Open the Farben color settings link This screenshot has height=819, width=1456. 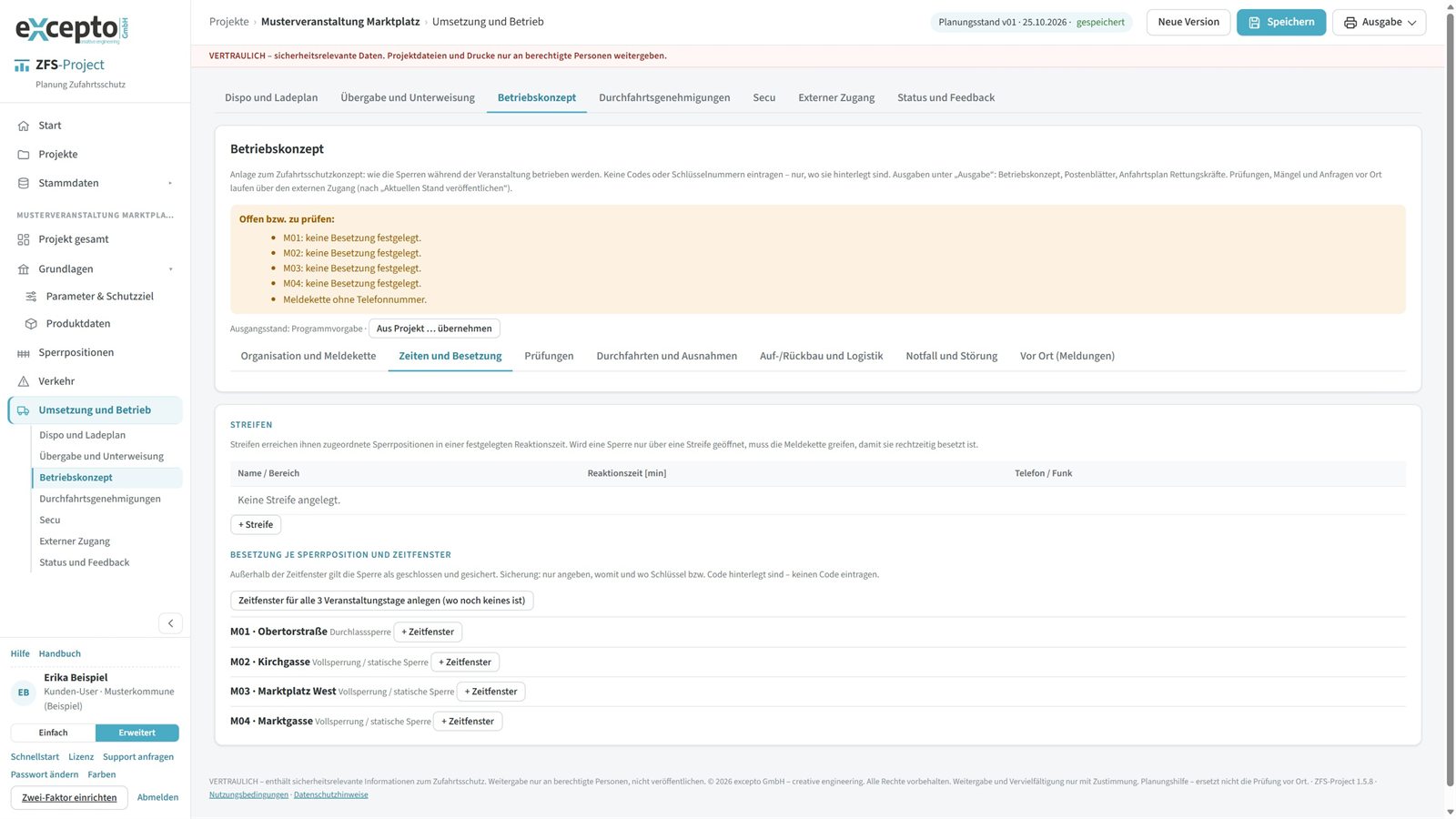102,775
